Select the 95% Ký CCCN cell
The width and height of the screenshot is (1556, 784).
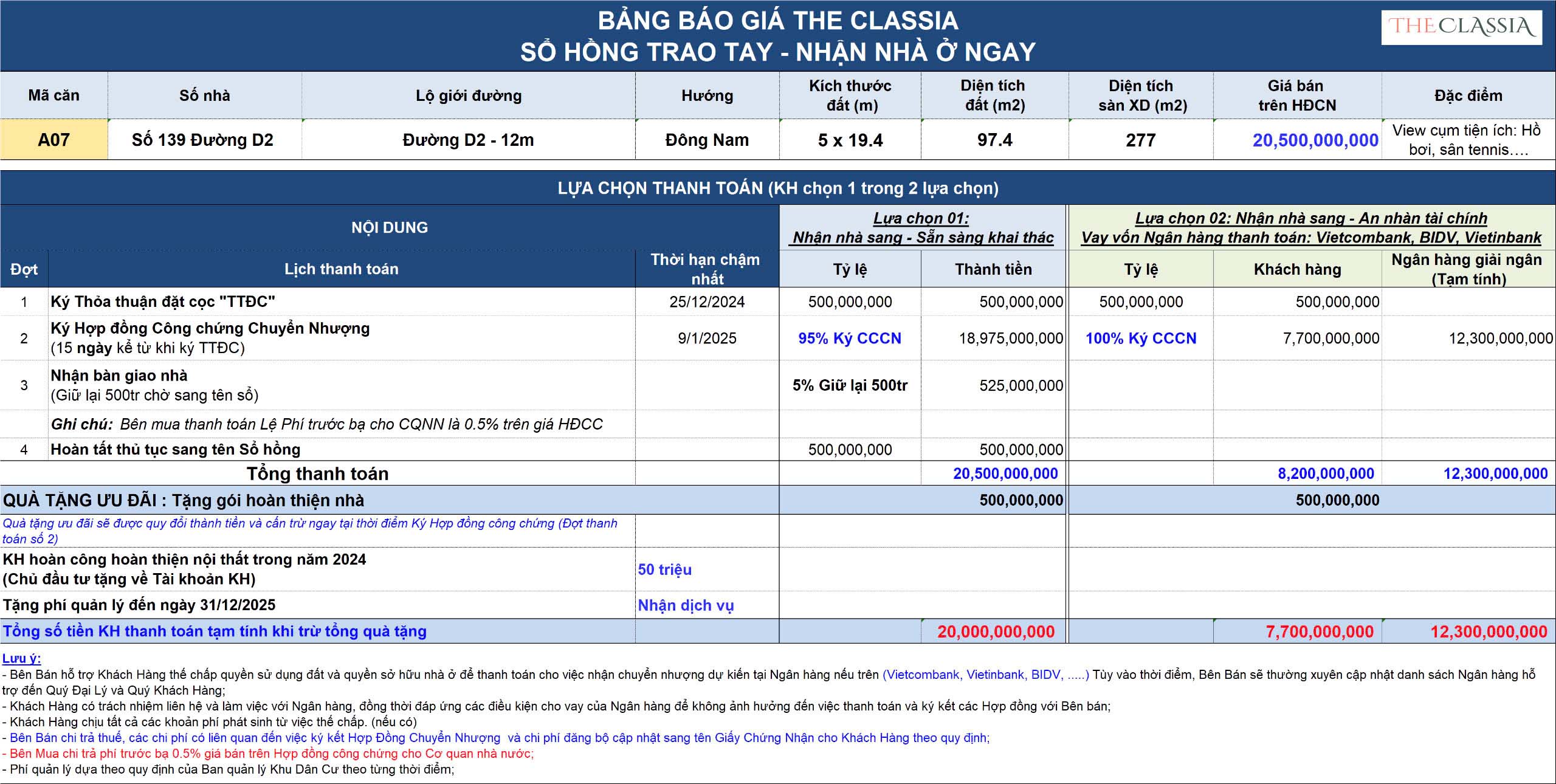coord(849,339)
